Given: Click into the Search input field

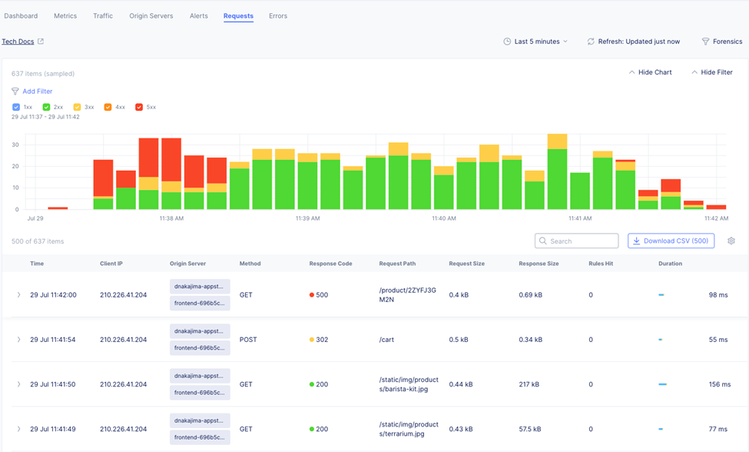Looking at the screenshot, I should (x=582, y=241).
